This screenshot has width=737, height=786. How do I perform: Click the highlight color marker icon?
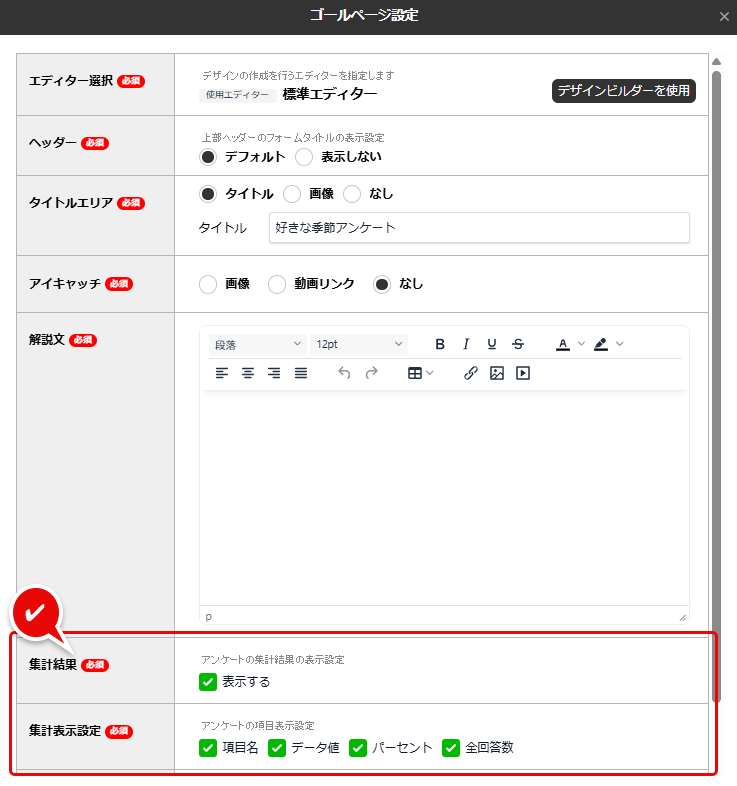[601, 344]
